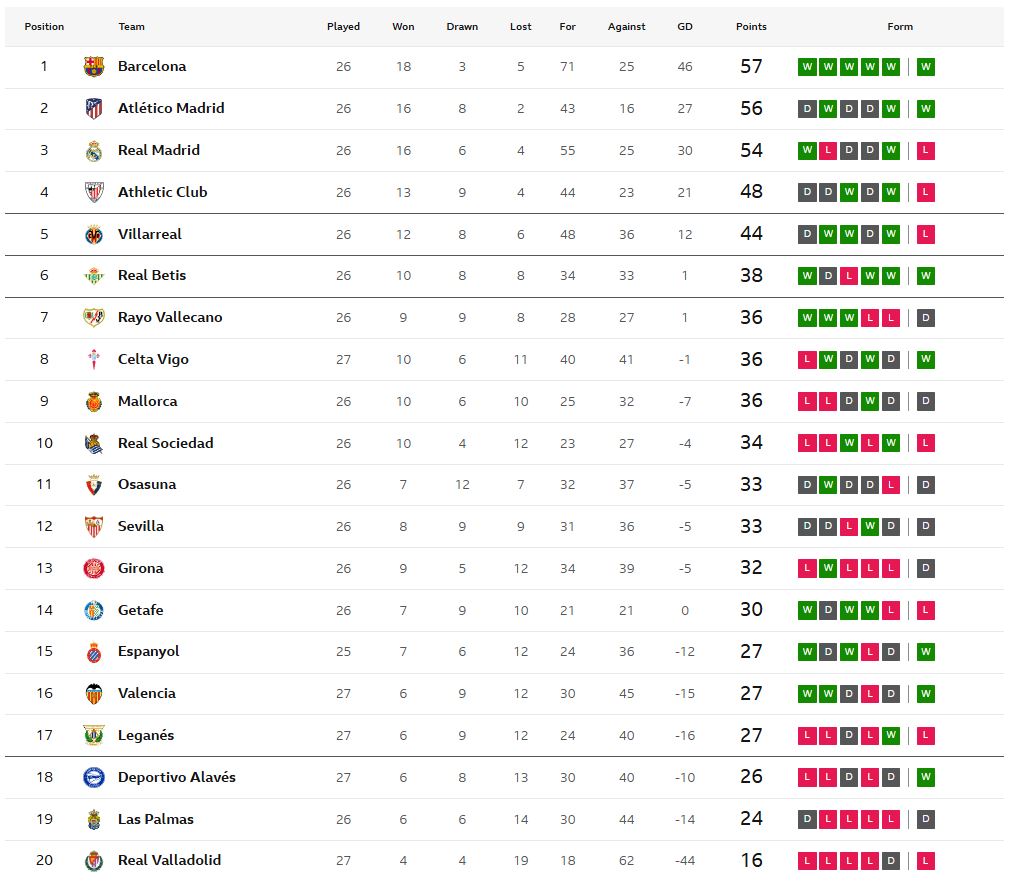This screenshot has width=1010, height=887.
Task: Click the Form column header
Action: click(x=900, y=27)
